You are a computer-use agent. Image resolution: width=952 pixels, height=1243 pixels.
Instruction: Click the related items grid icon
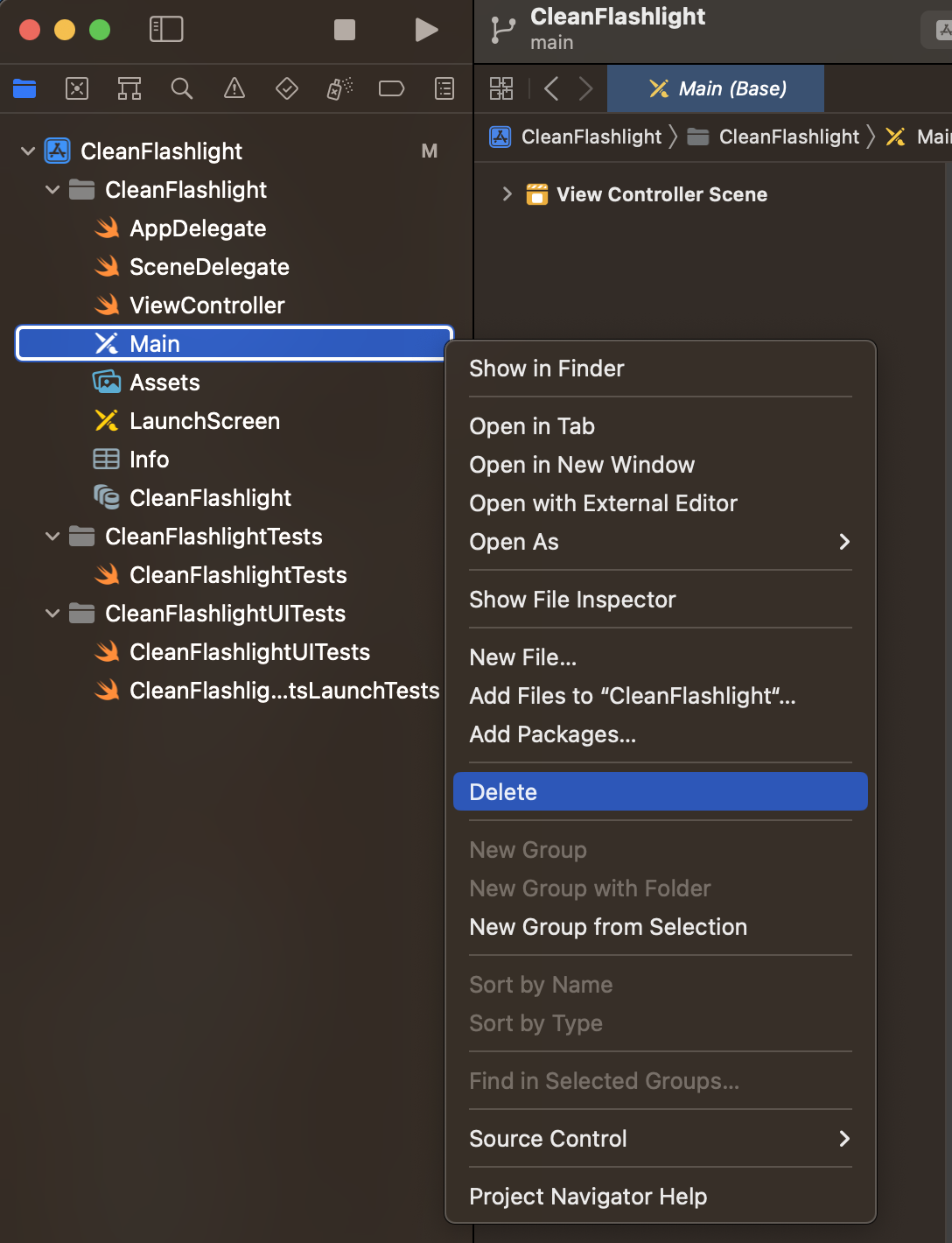(x=501, y=88)
